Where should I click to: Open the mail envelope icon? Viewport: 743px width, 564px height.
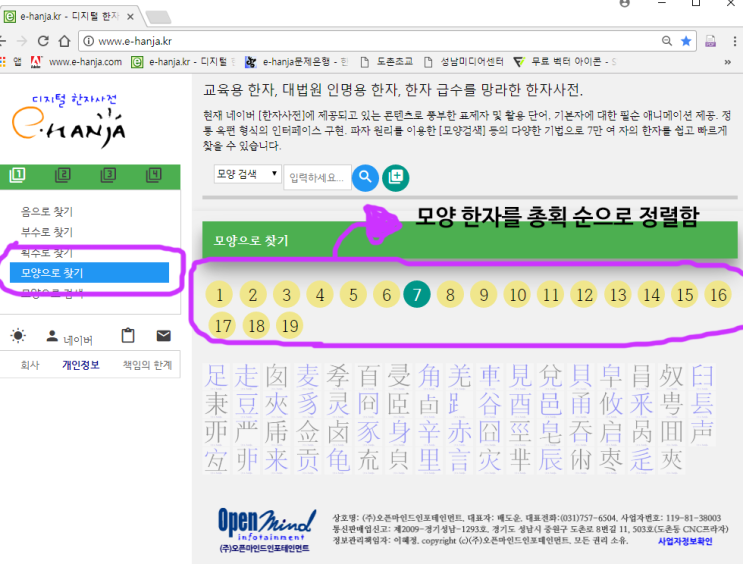(x=163, y=336)
